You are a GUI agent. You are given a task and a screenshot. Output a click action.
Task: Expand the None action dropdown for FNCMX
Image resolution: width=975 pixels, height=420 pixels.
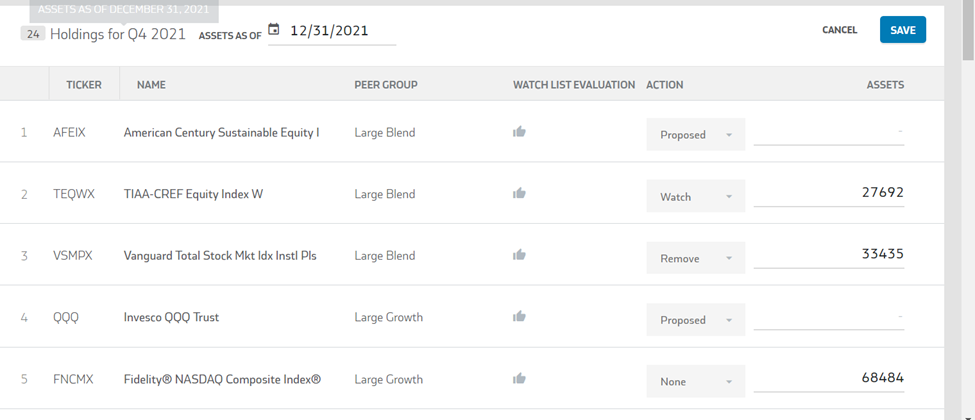click(696, 382)
